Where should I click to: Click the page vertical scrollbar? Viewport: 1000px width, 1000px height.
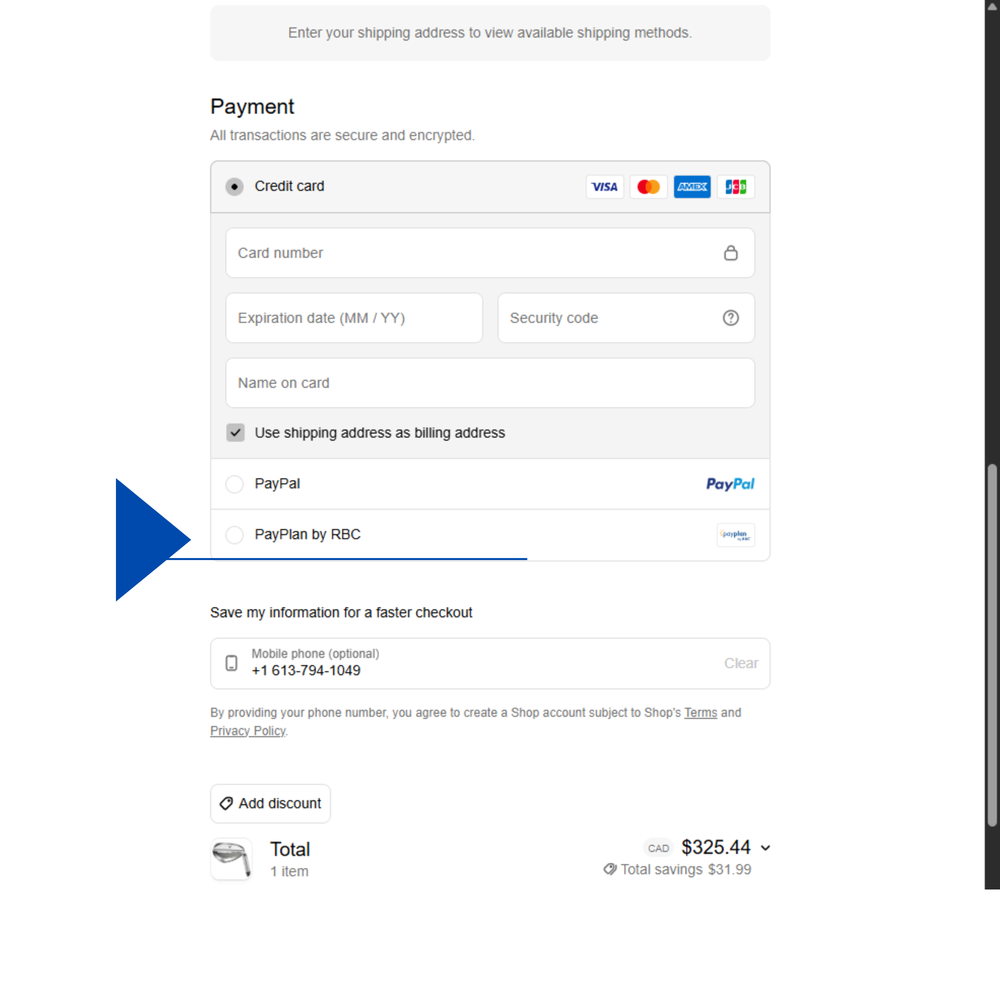(x=992, y=645)
